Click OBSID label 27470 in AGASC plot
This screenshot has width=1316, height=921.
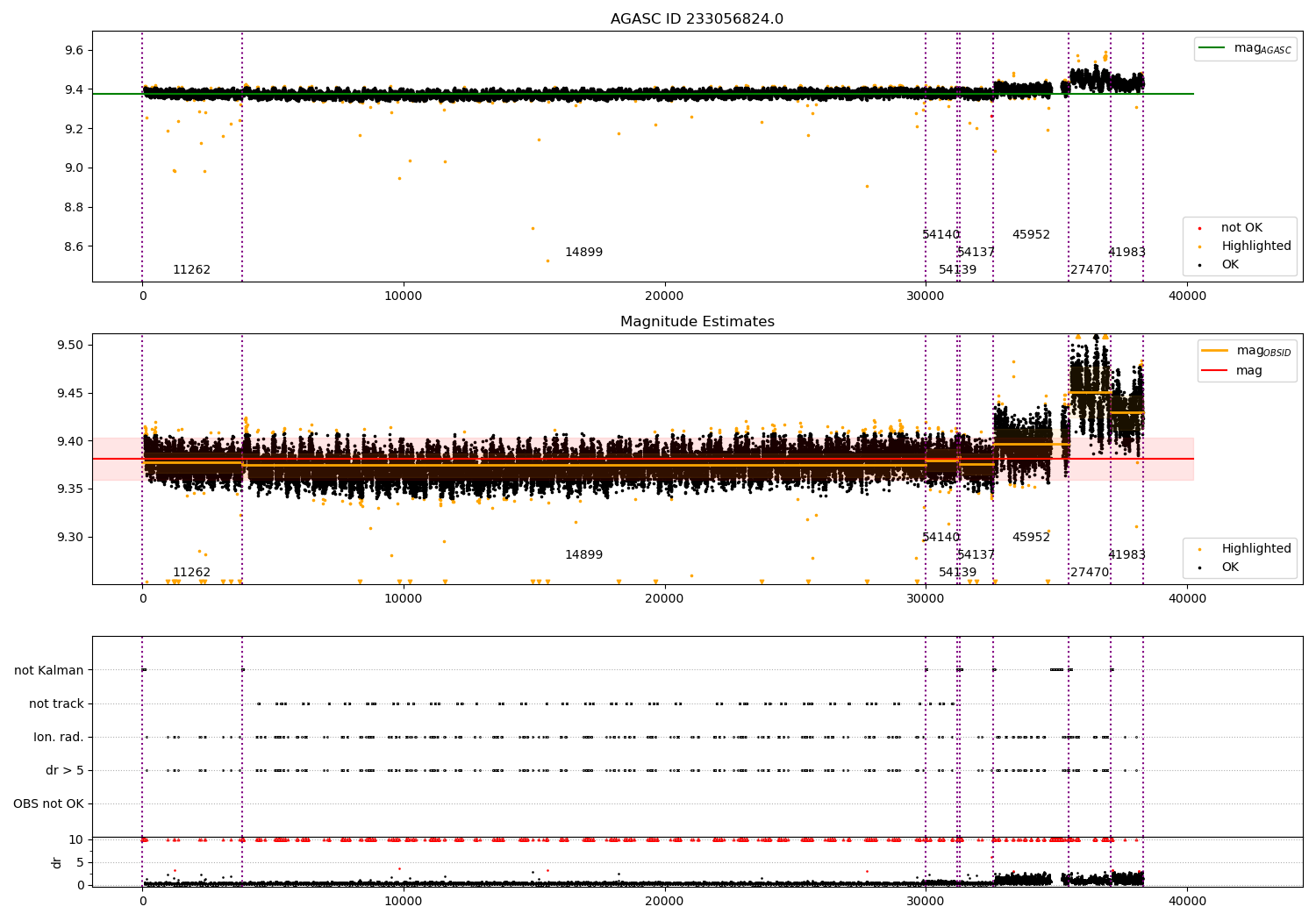1090,269
